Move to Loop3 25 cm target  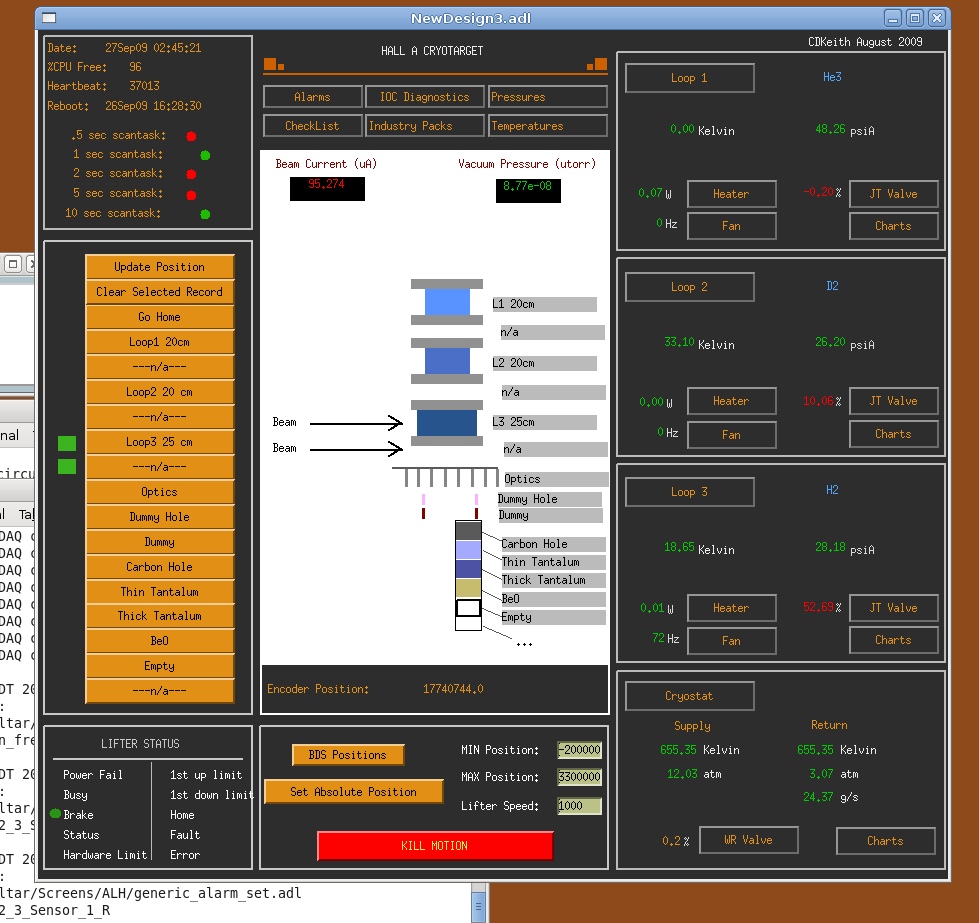[160, 442]
